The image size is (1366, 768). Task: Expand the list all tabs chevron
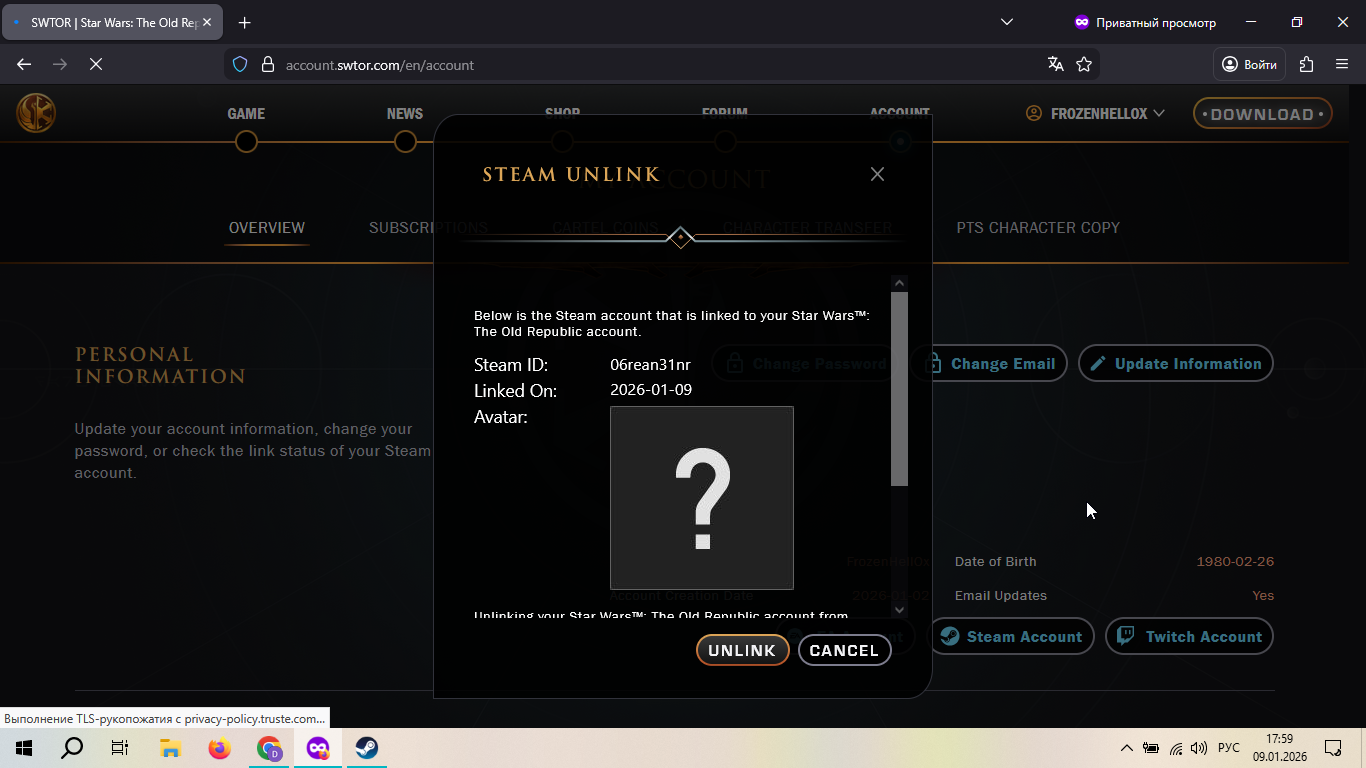(1007, 22)
